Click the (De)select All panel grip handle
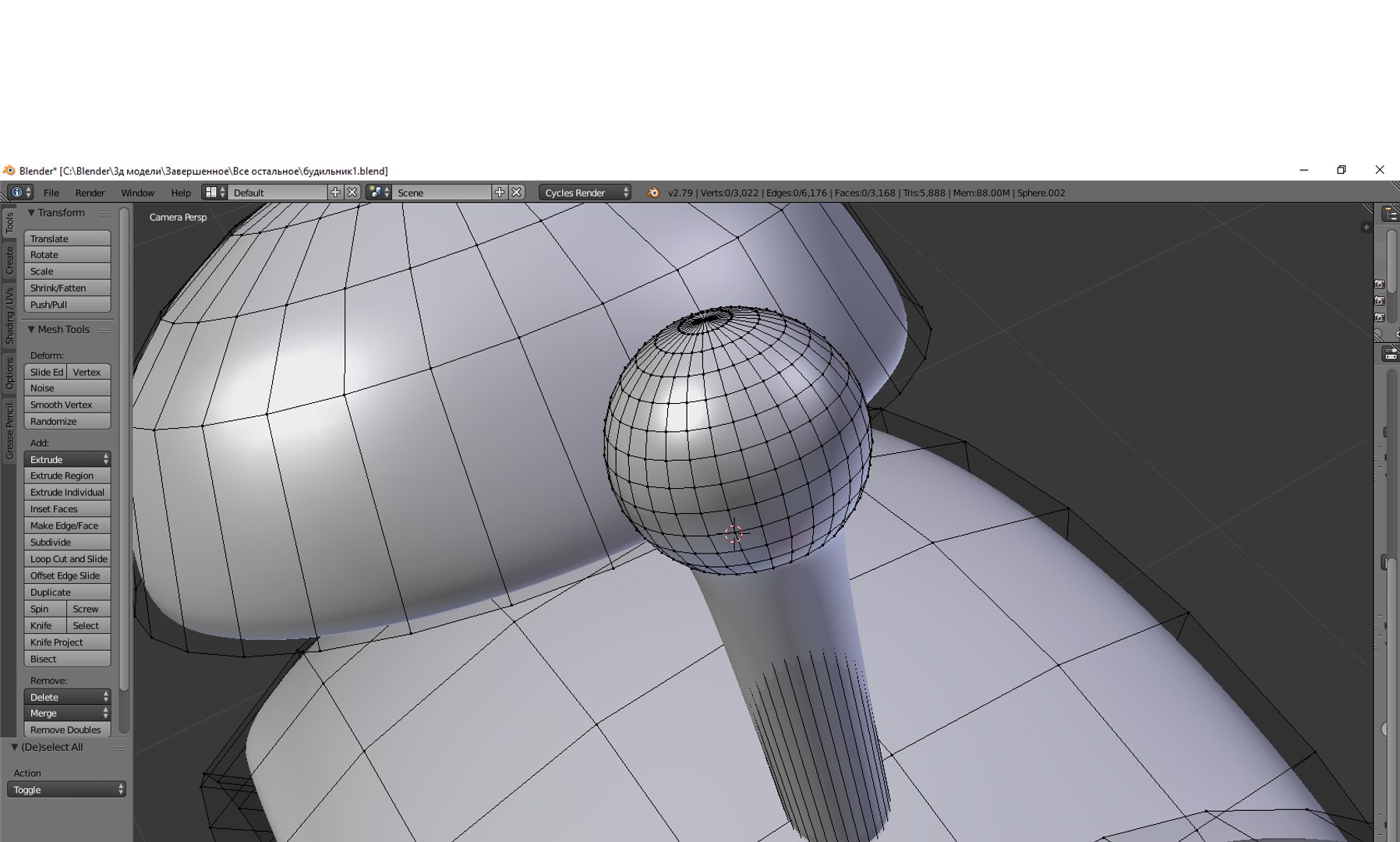This screenshot has height=842, width=1400. (119, 748)
